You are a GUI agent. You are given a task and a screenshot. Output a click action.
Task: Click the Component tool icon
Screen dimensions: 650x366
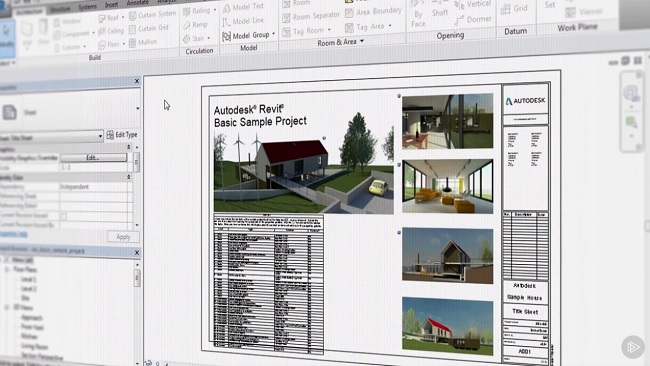click(x=57, y=35)
